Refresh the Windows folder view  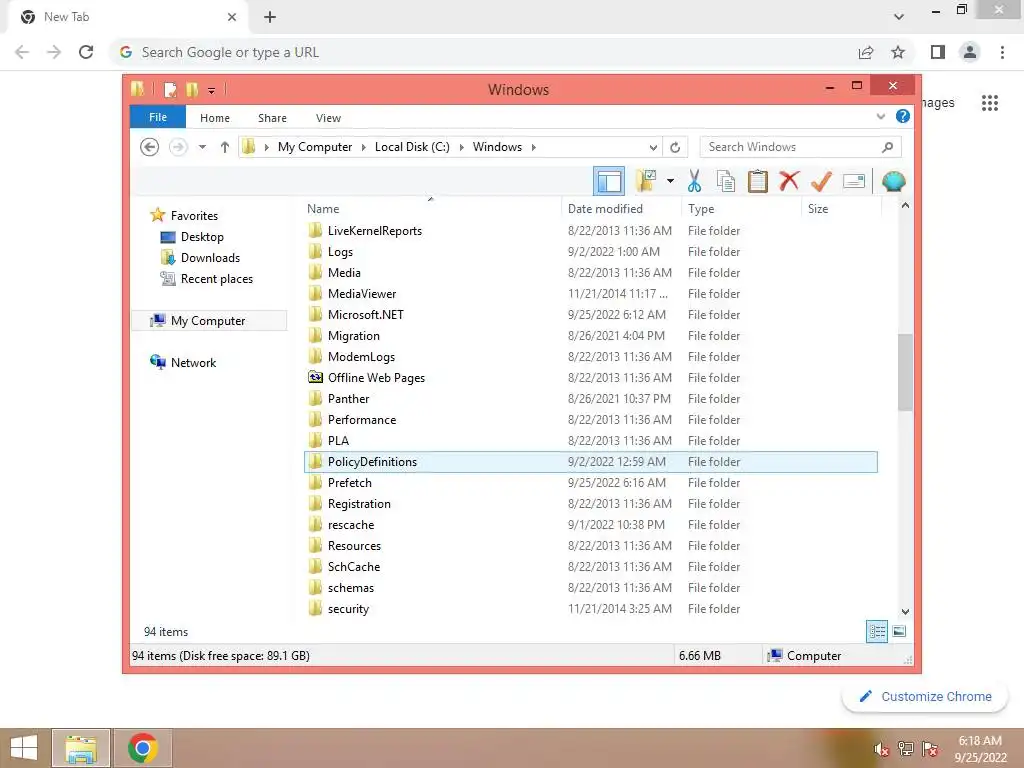[x=675, y=148]
